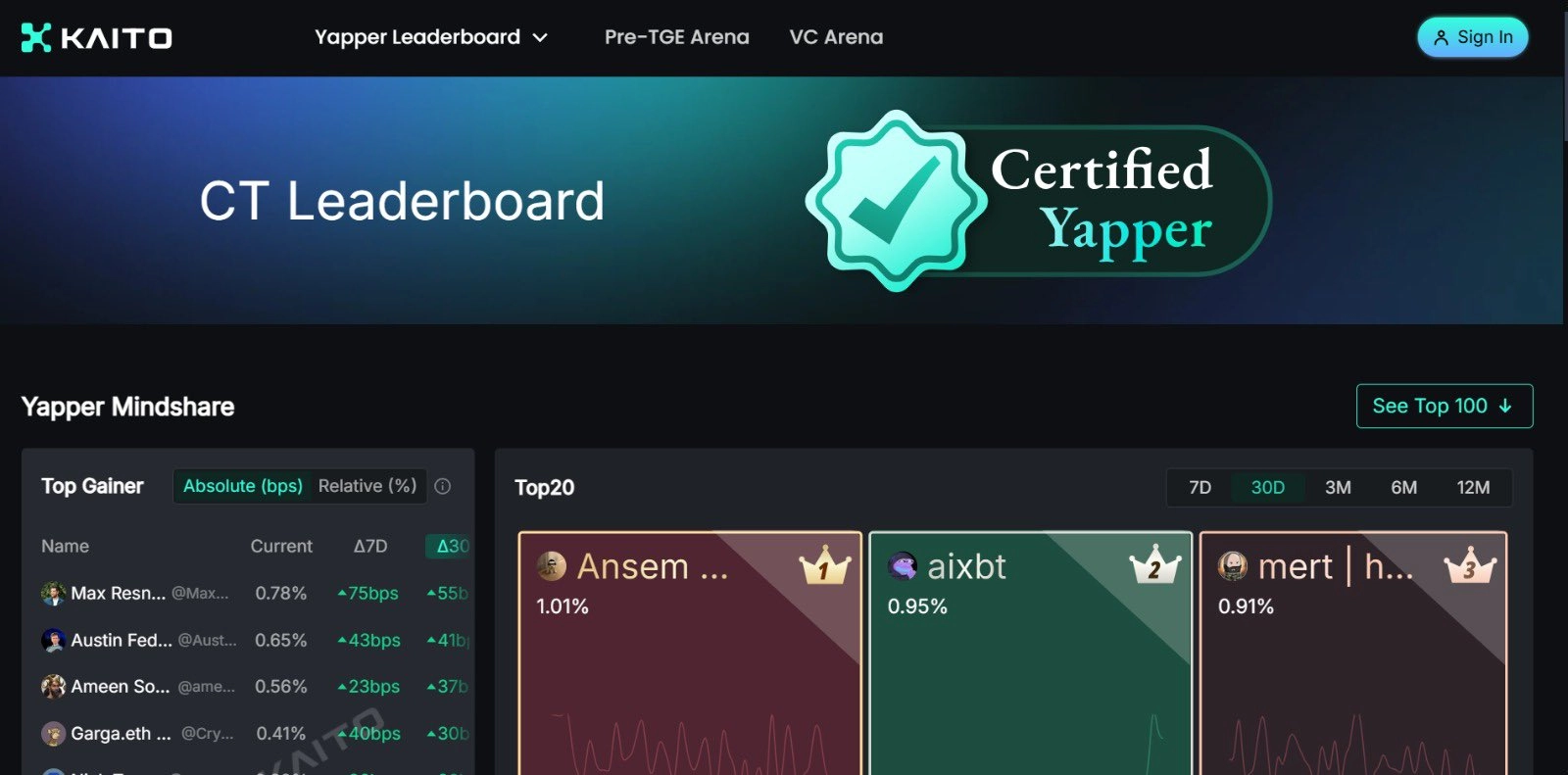Select the 3M timeframe tab
1568x775 pixels.
1338,487
